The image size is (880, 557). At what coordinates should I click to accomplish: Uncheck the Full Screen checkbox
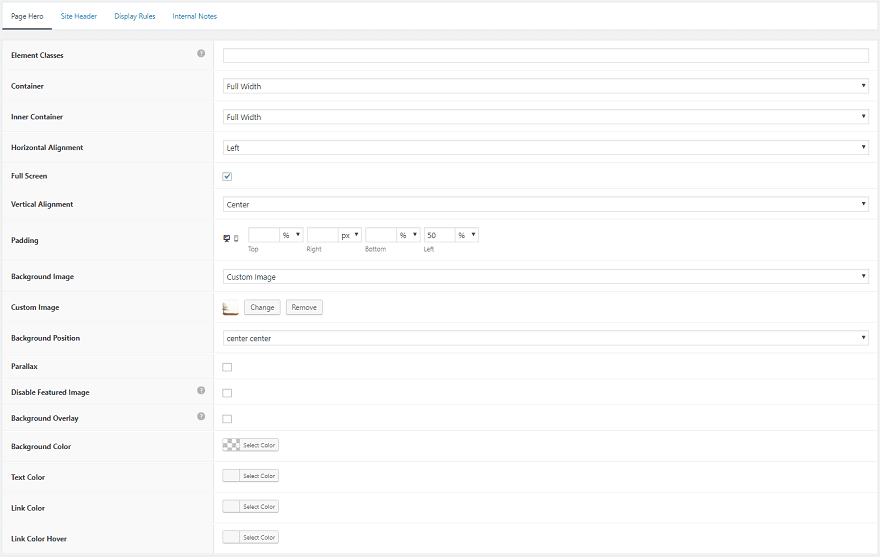pos(227,176)
